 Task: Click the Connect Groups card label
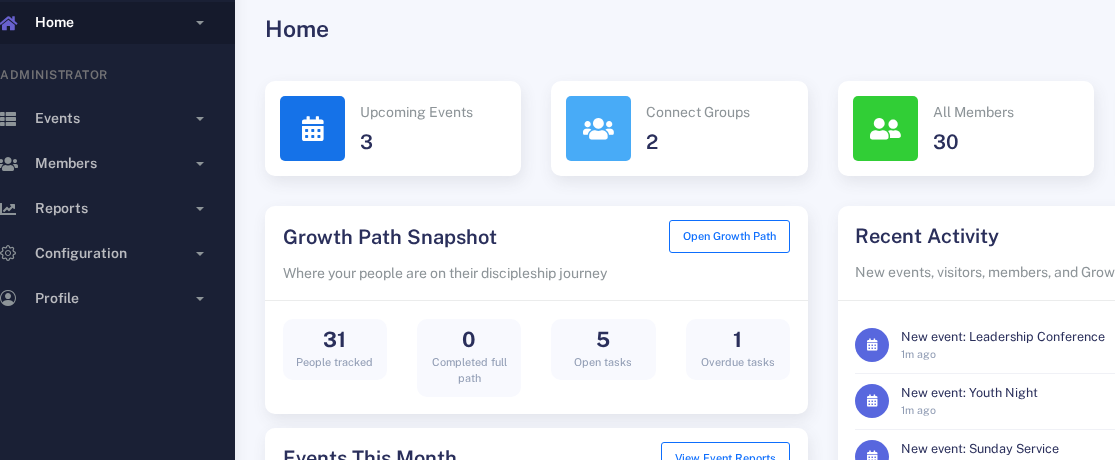(x=698, y=112)
